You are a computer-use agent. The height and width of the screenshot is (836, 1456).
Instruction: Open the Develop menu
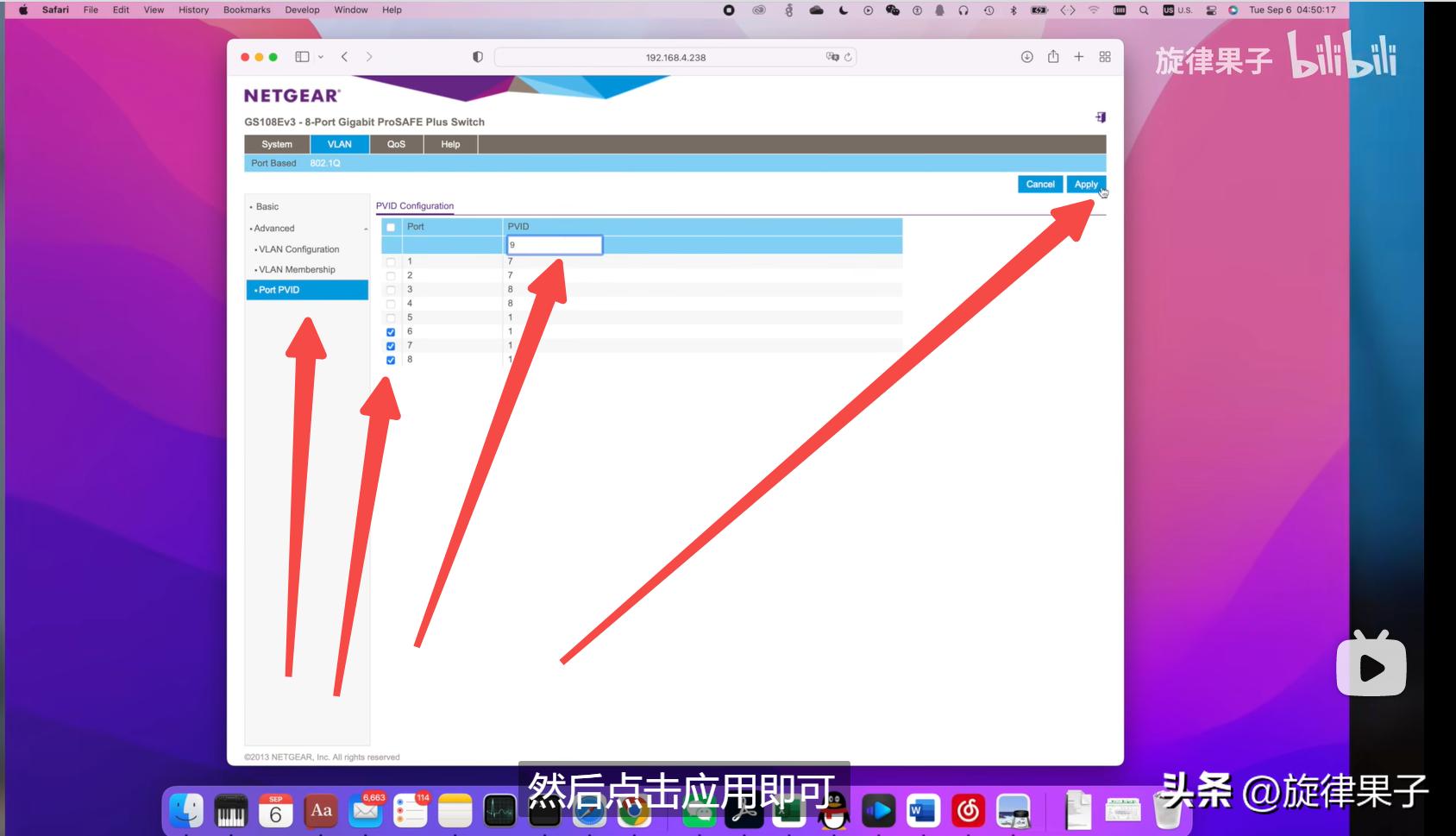point(302,10)
